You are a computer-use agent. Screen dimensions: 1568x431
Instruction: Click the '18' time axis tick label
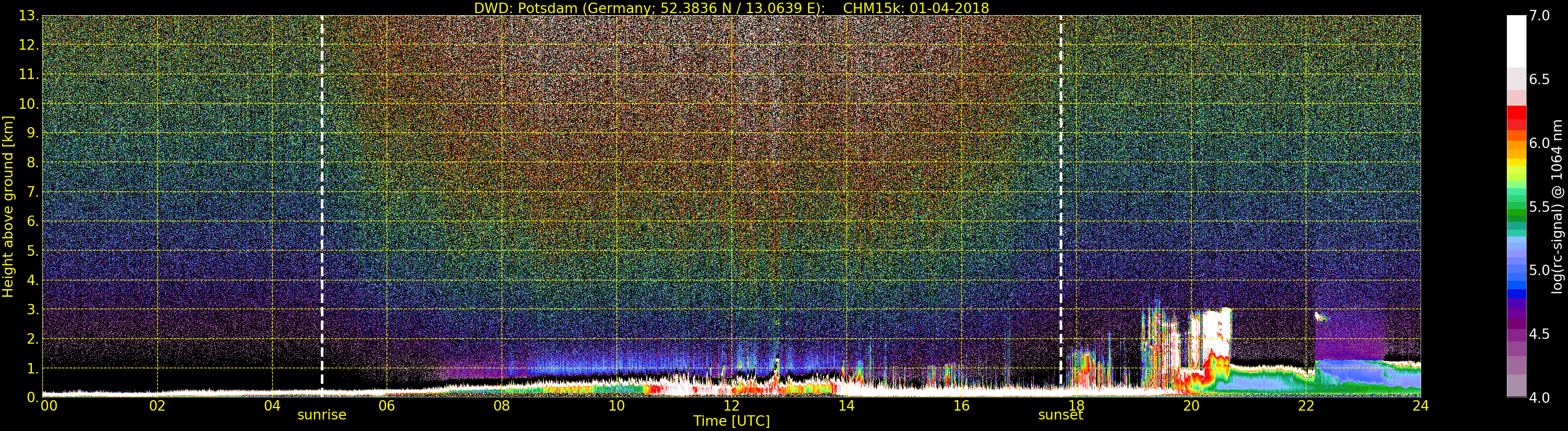[1076, 406]
